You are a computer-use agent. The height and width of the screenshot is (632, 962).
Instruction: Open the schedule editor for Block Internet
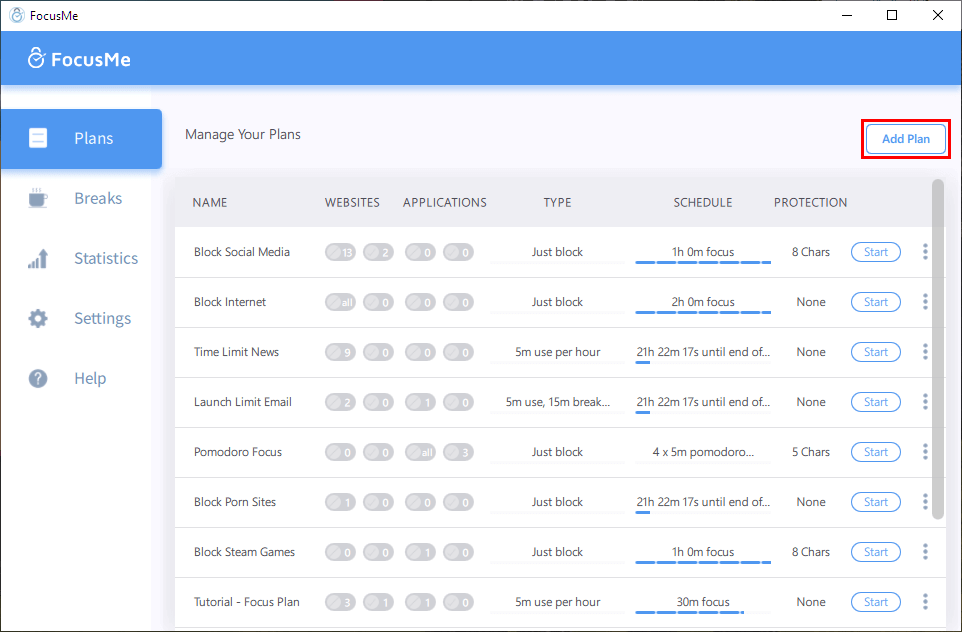[x=702, y=301]
